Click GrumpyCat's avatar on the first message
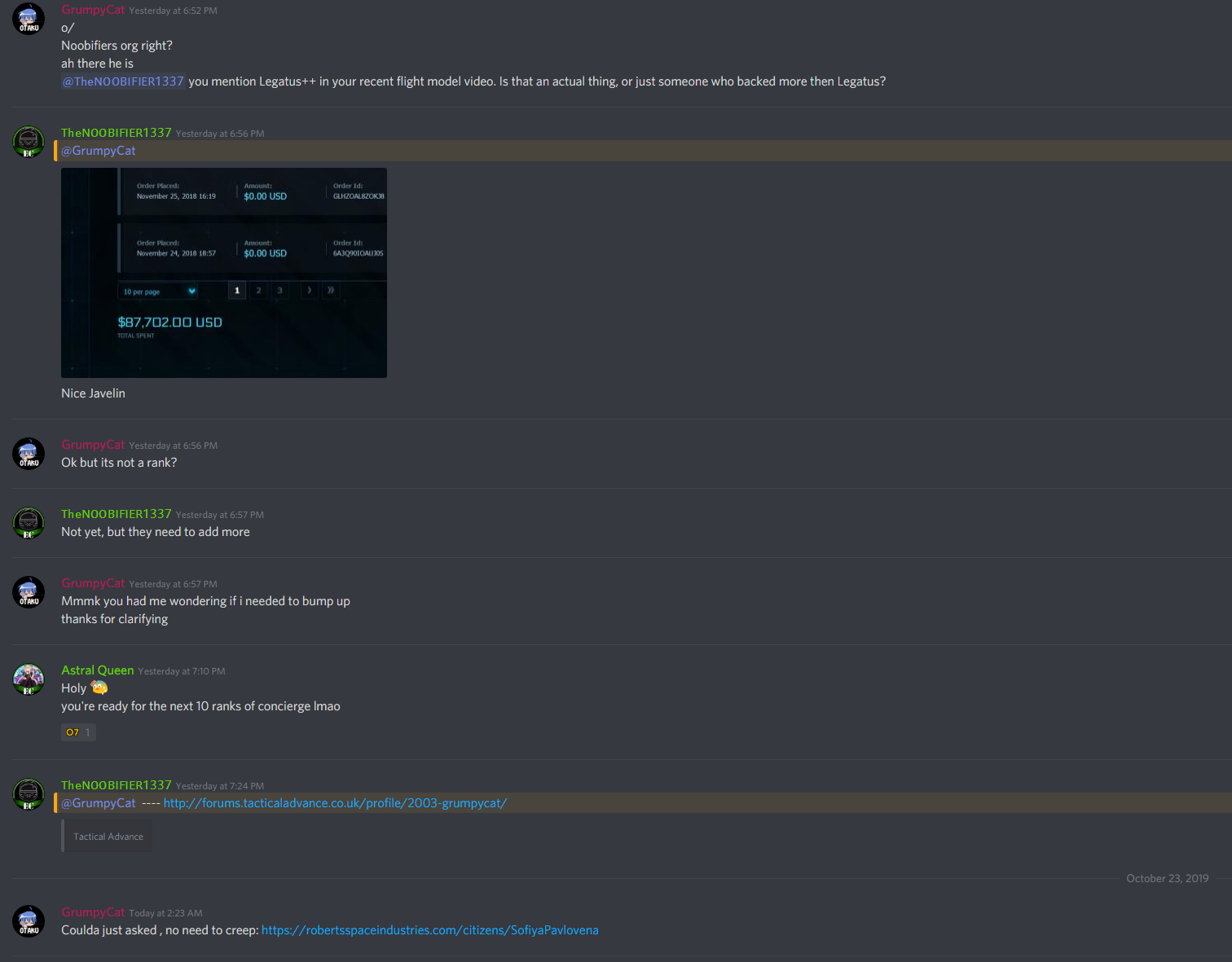 point(29,19)
